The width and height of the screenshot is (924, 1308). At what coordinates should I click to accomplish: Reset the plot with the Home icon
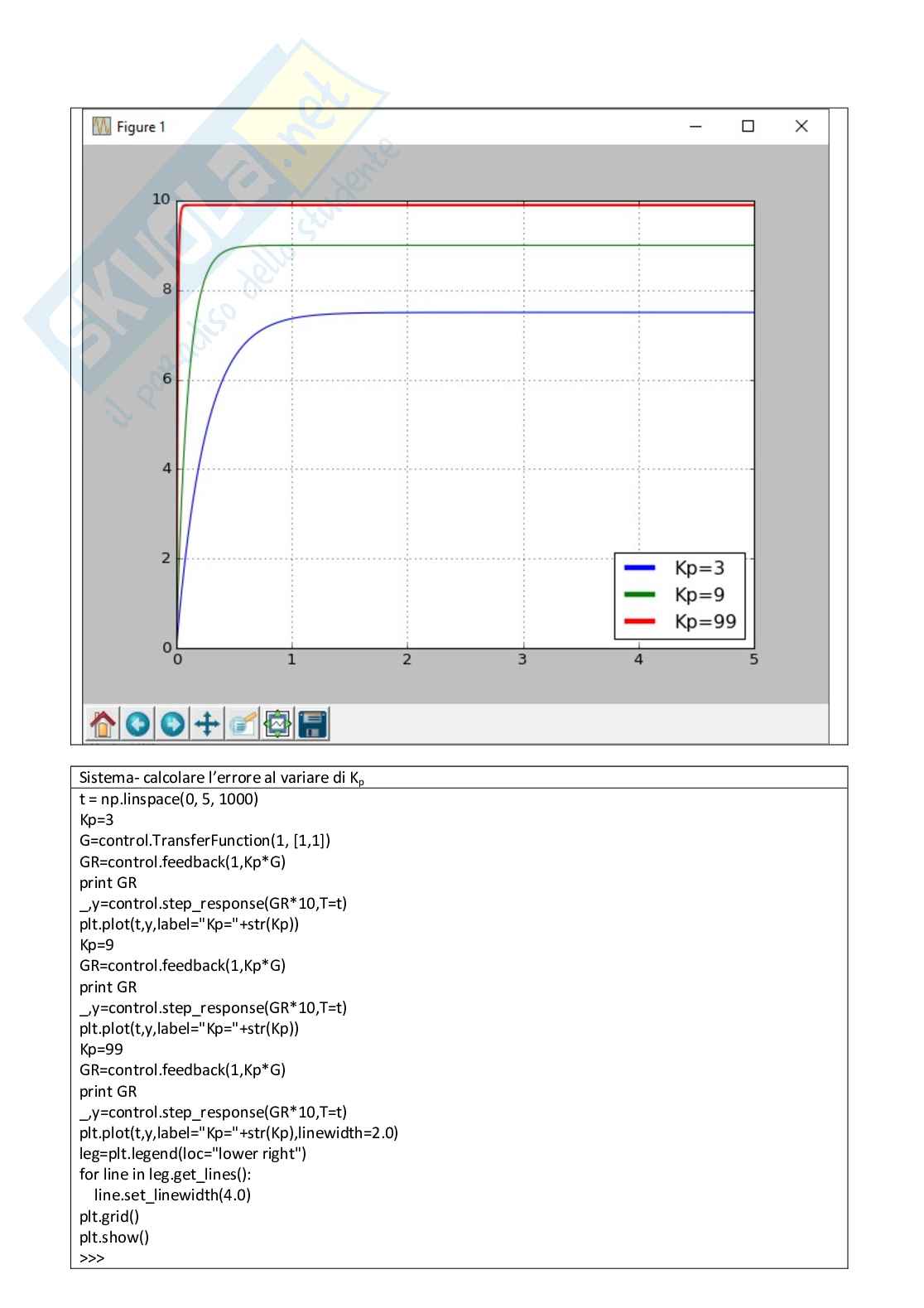pyautogui.click(x=103, y=724)
